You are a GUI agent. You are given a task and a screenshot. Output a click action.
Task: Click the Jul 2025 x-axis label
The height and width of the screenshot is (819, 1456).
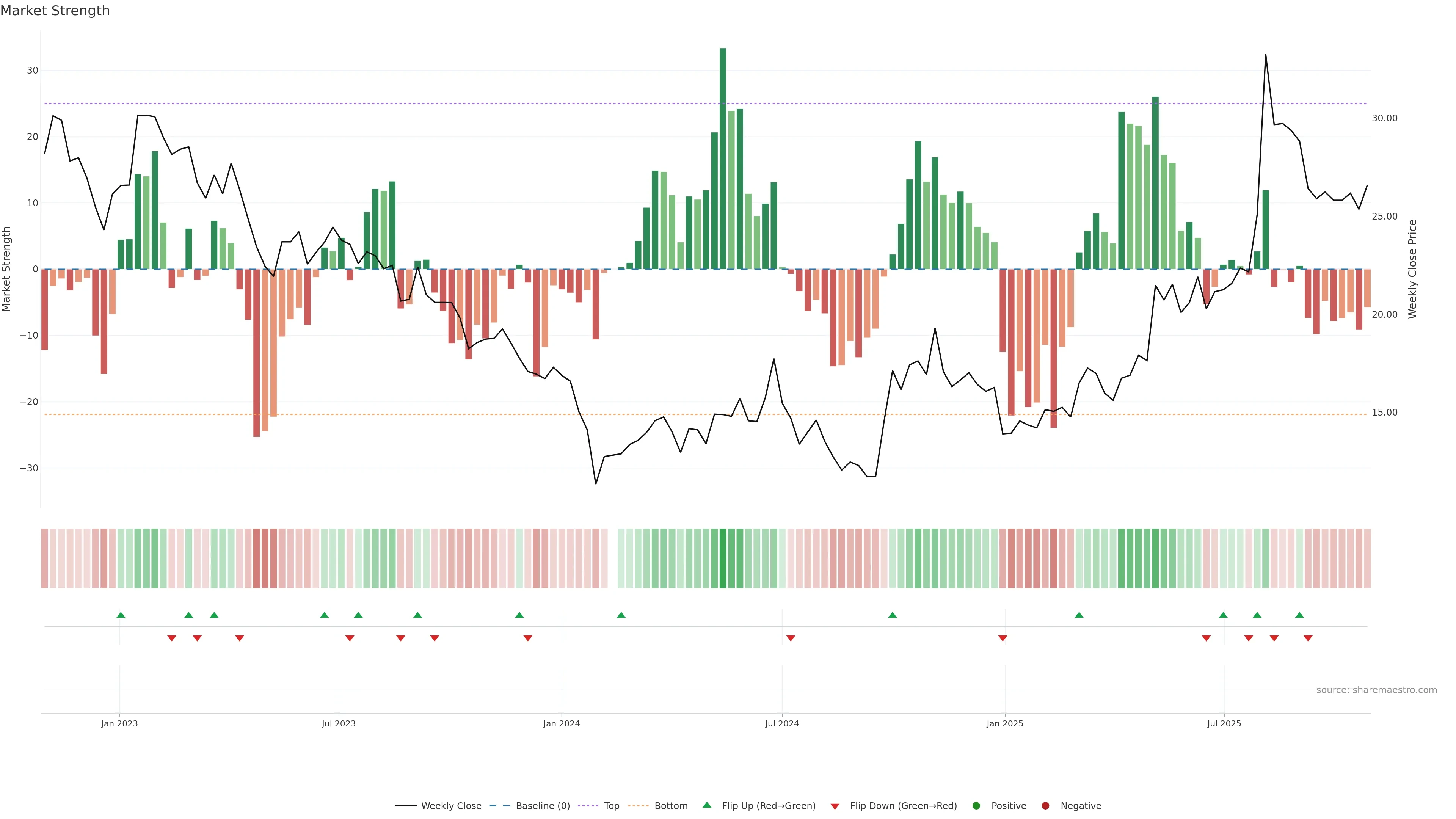(x=1224, y=723)
